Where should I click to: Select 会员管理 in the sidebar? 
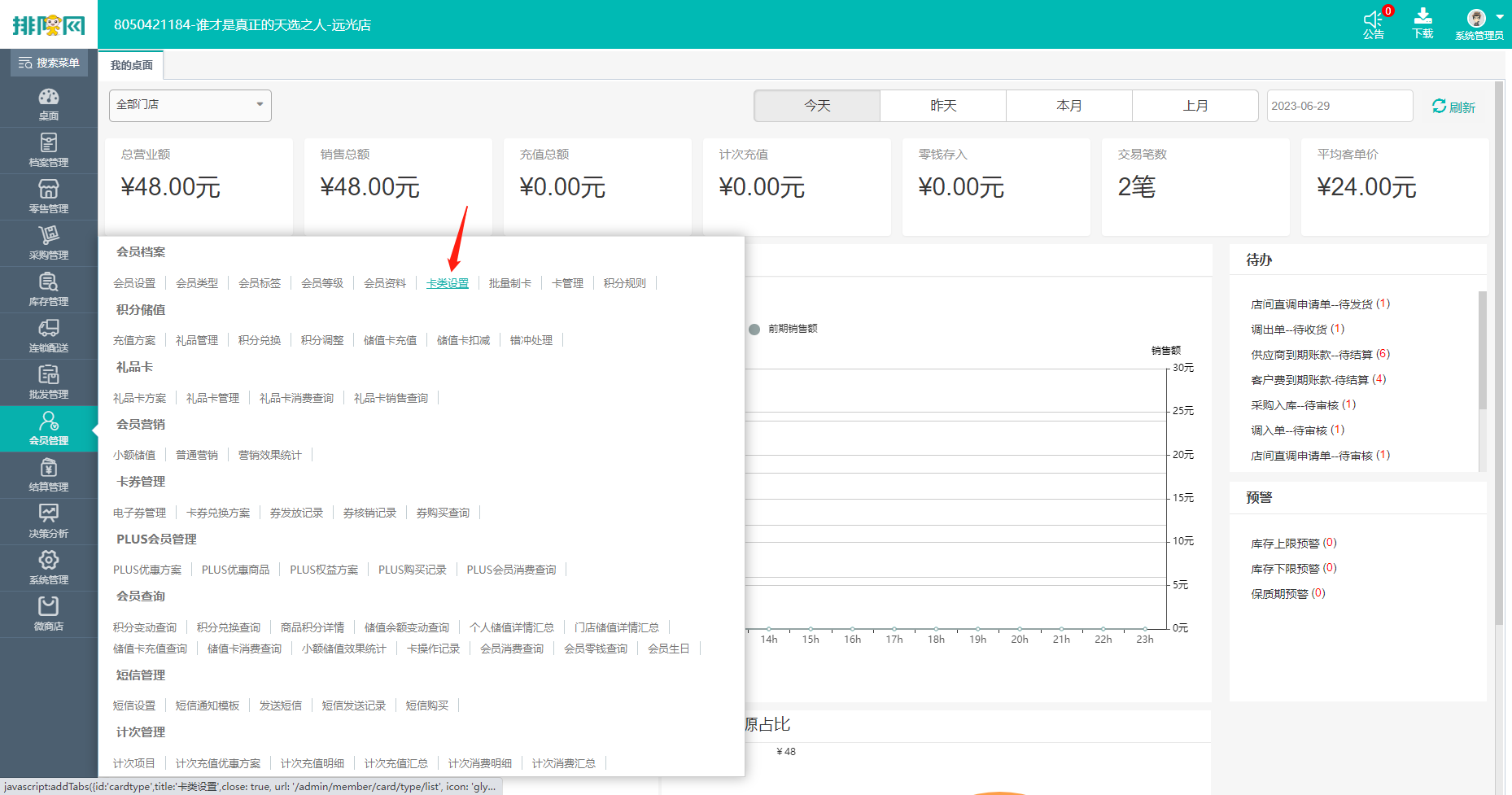pyautogui.click(x=49, y=428)
